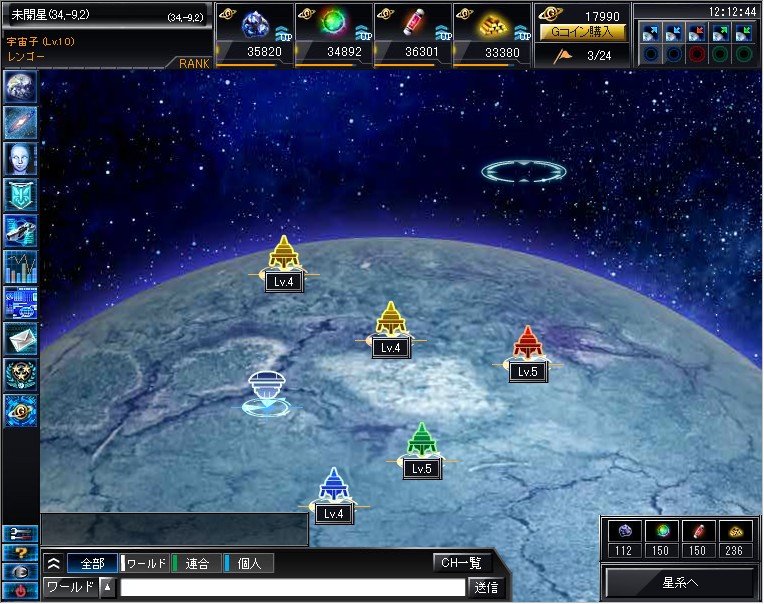The height and width of the screenshot is (604, 764).
Task: Open the planet view sidebar icon
Action: click(x=20, y=87)
